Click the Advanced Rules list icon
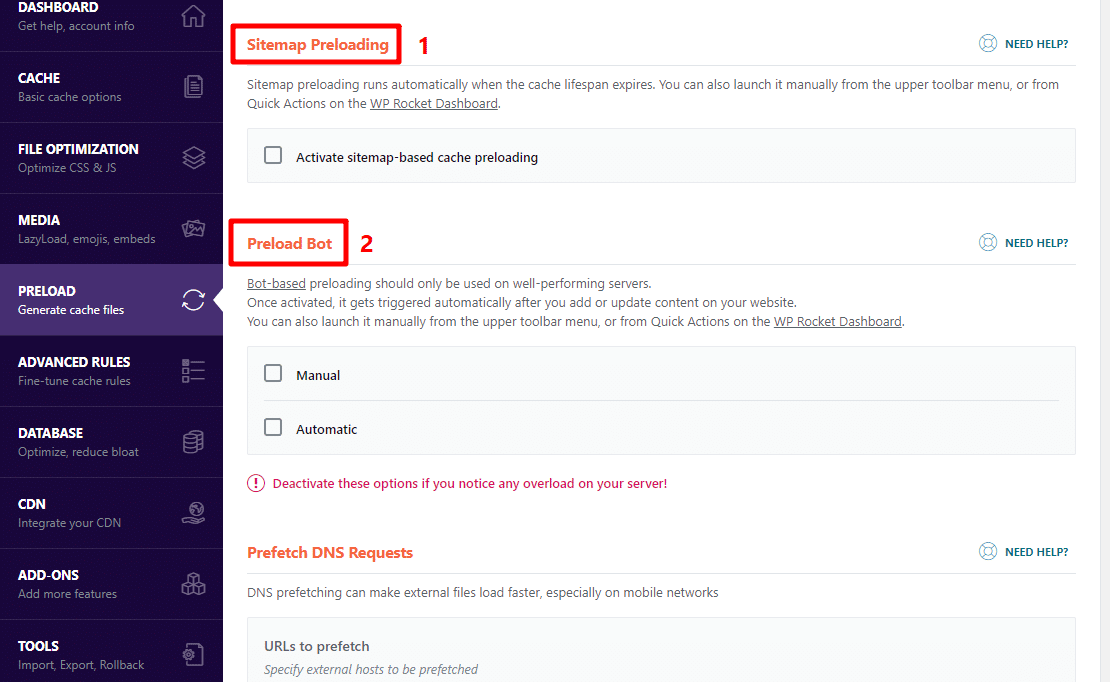Viewport: 1110px width, 682px height. click(x=193, y=370)
